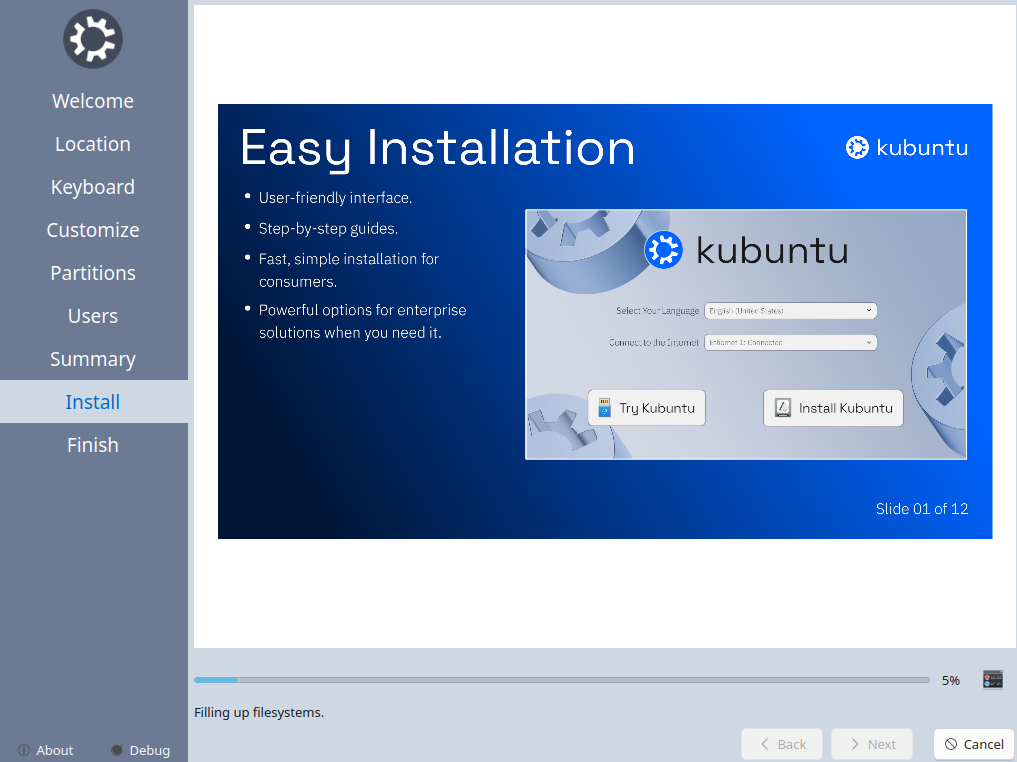Click the Kubuntu gear logo in sidebar
This screenshot has height=762, width=1017.
pyautogui.click(x=93, y=40)
